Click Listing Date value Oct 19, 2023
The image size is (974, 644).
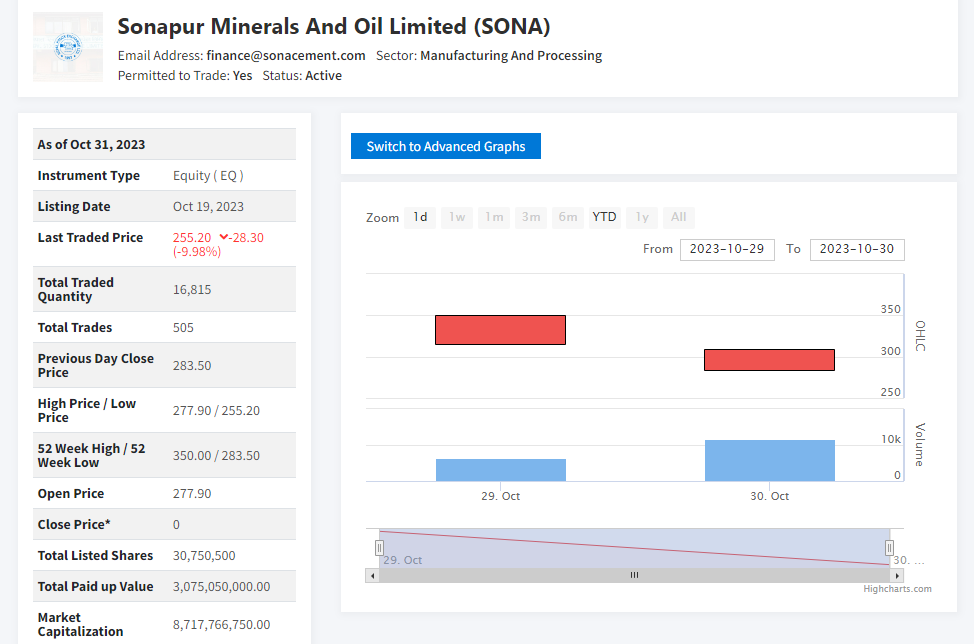tap(208, 207)
